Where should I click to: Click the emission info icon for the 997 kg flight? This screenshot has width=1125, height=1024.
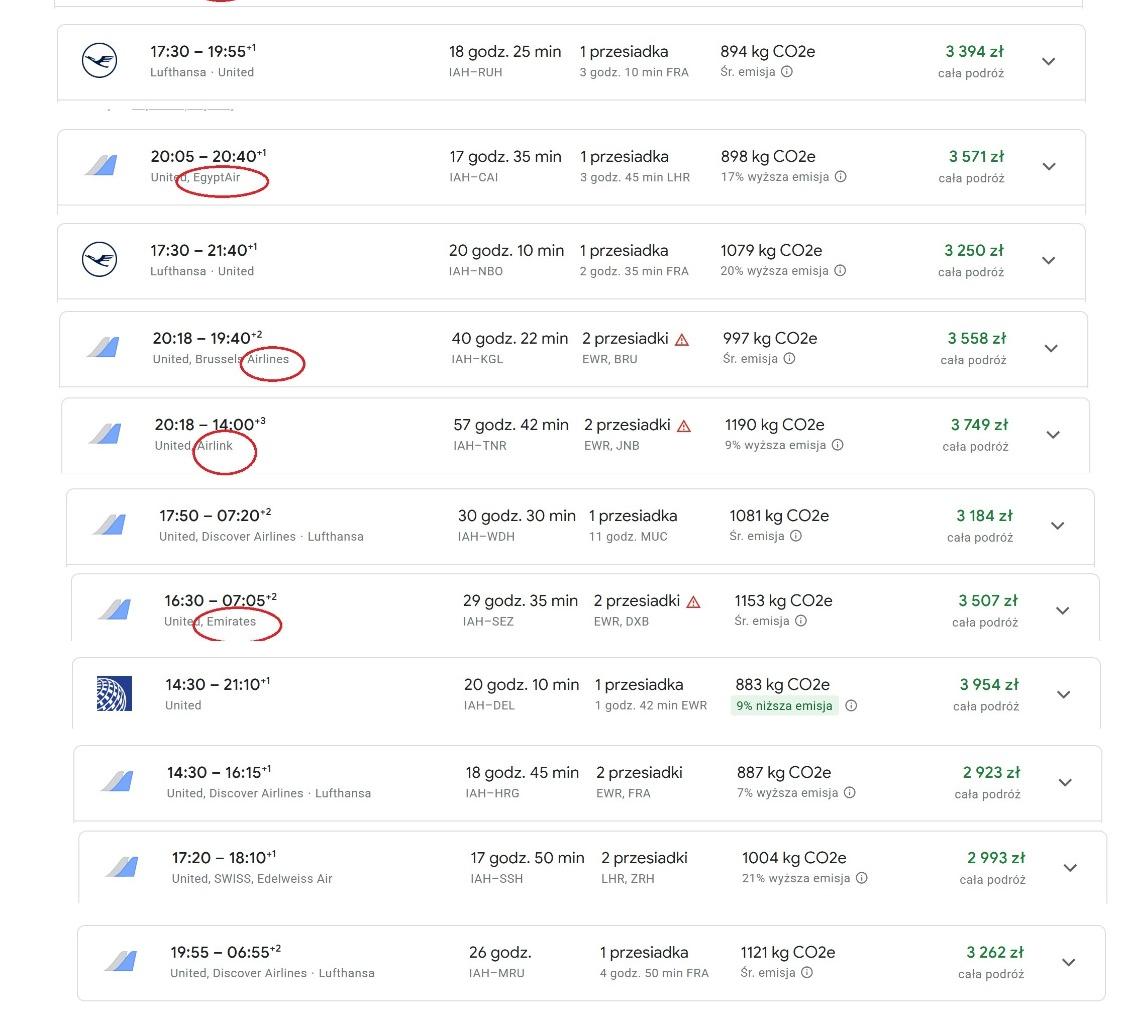[x=789, y=359]
